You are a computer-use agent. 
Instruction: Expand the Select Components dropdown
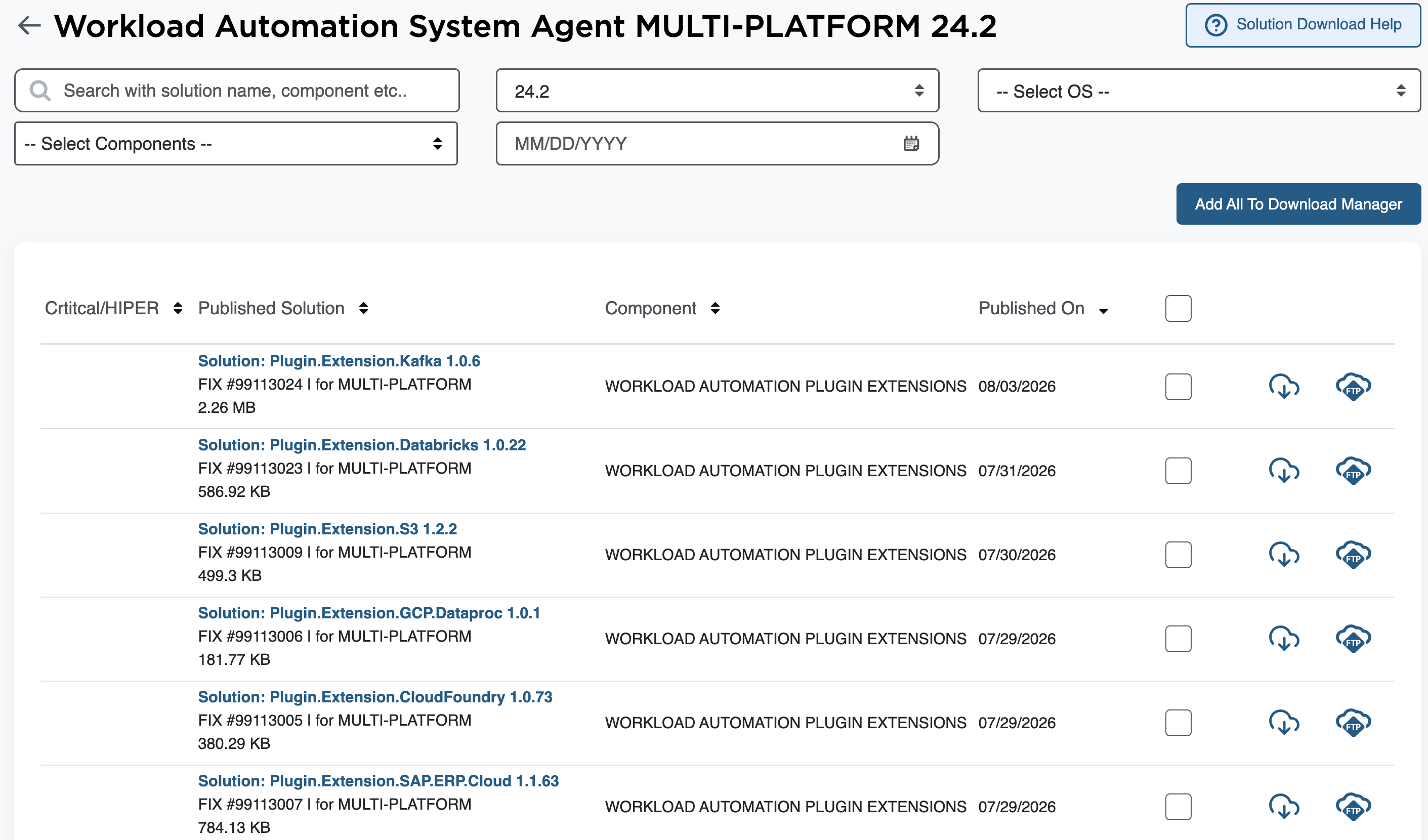pos(236,143)
